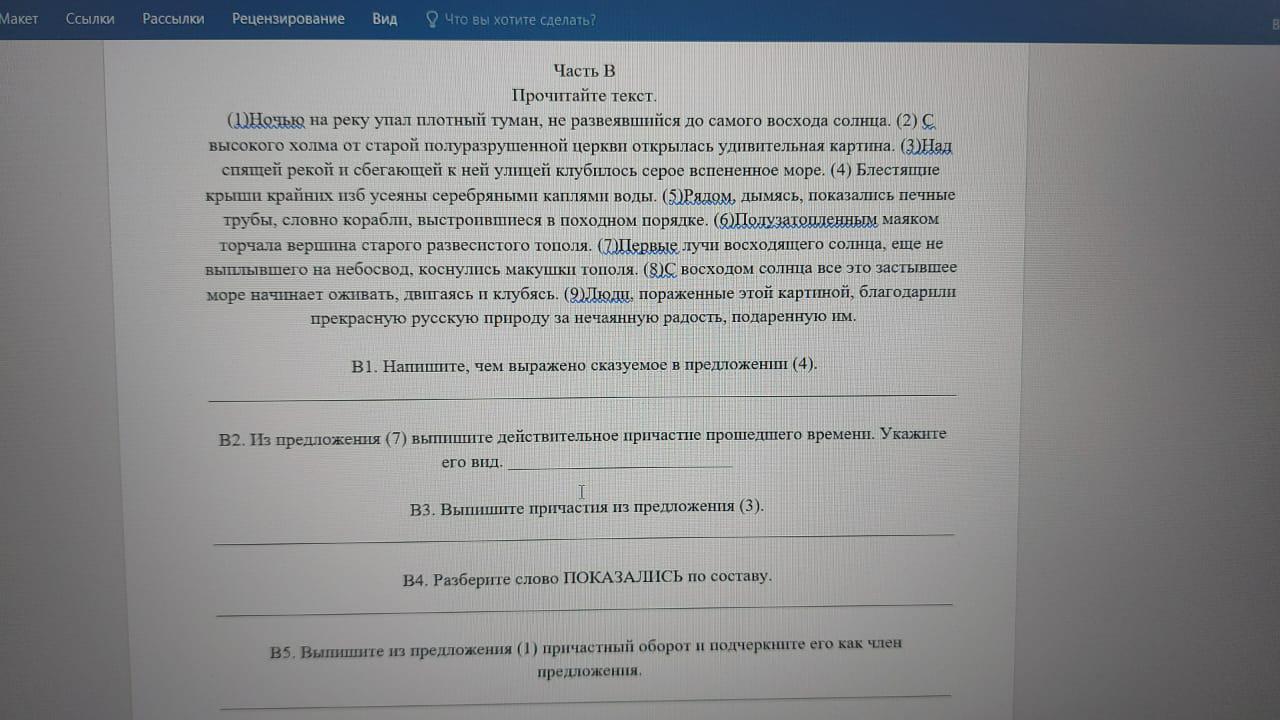Click the heading "Часть В"
This screenshot has height=720, width=1280.
pos(584,70)
